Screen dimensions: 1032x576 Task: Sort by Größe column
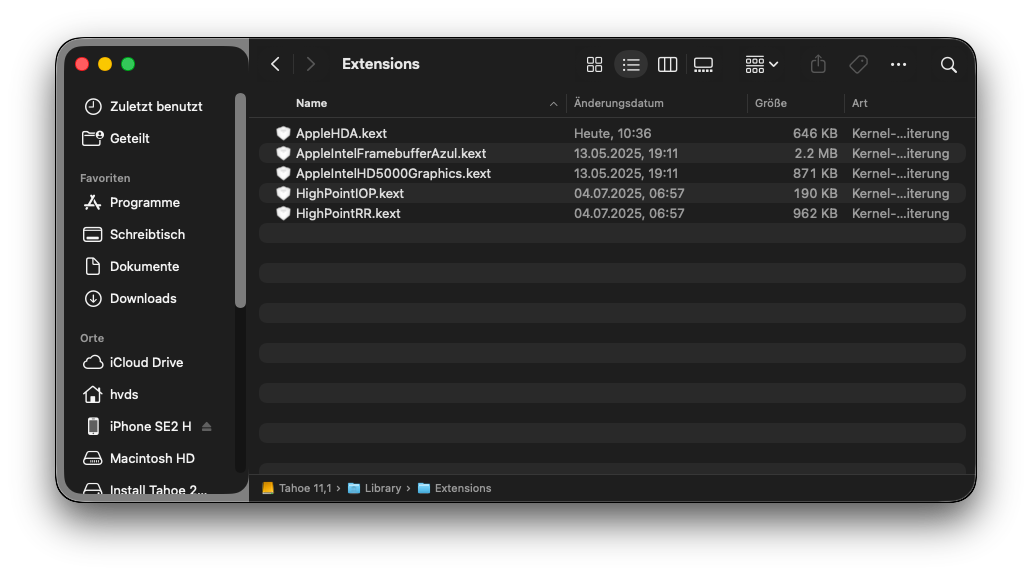click(x=771, y=103)
